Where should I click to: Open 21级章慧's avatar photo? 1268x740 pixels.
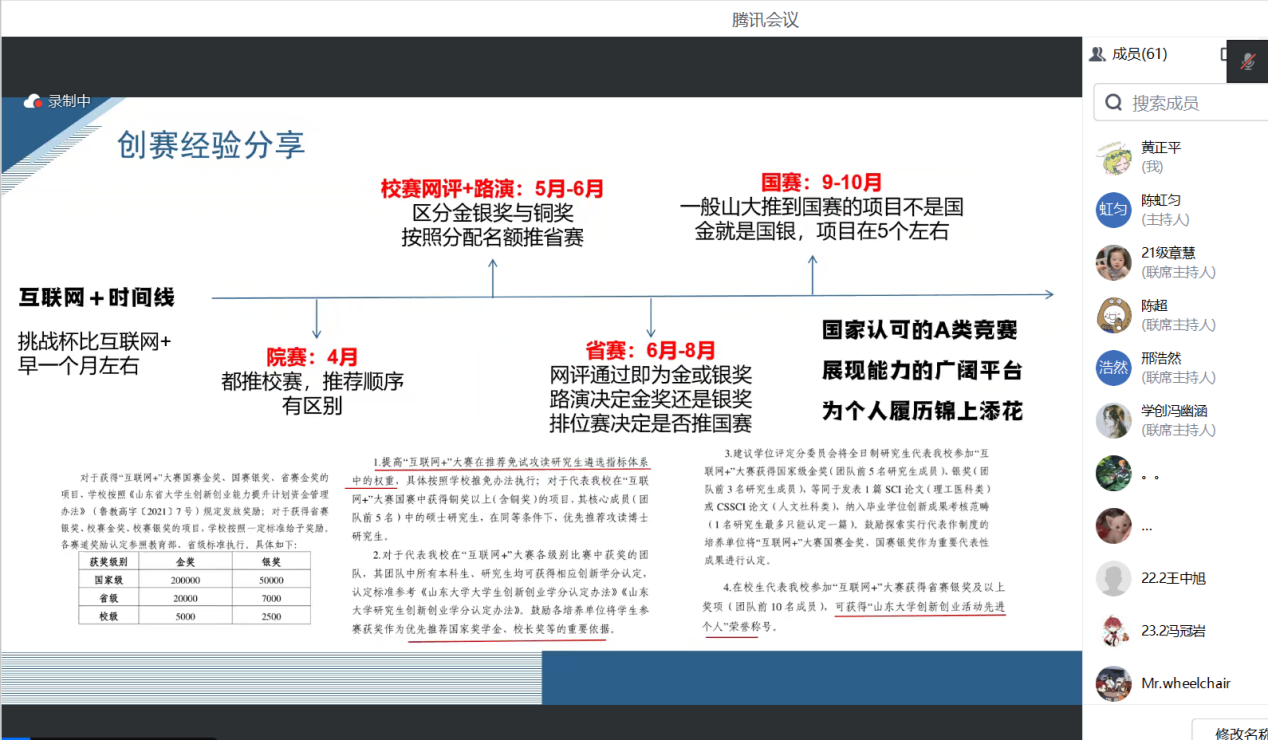[x=1113, y=262]
